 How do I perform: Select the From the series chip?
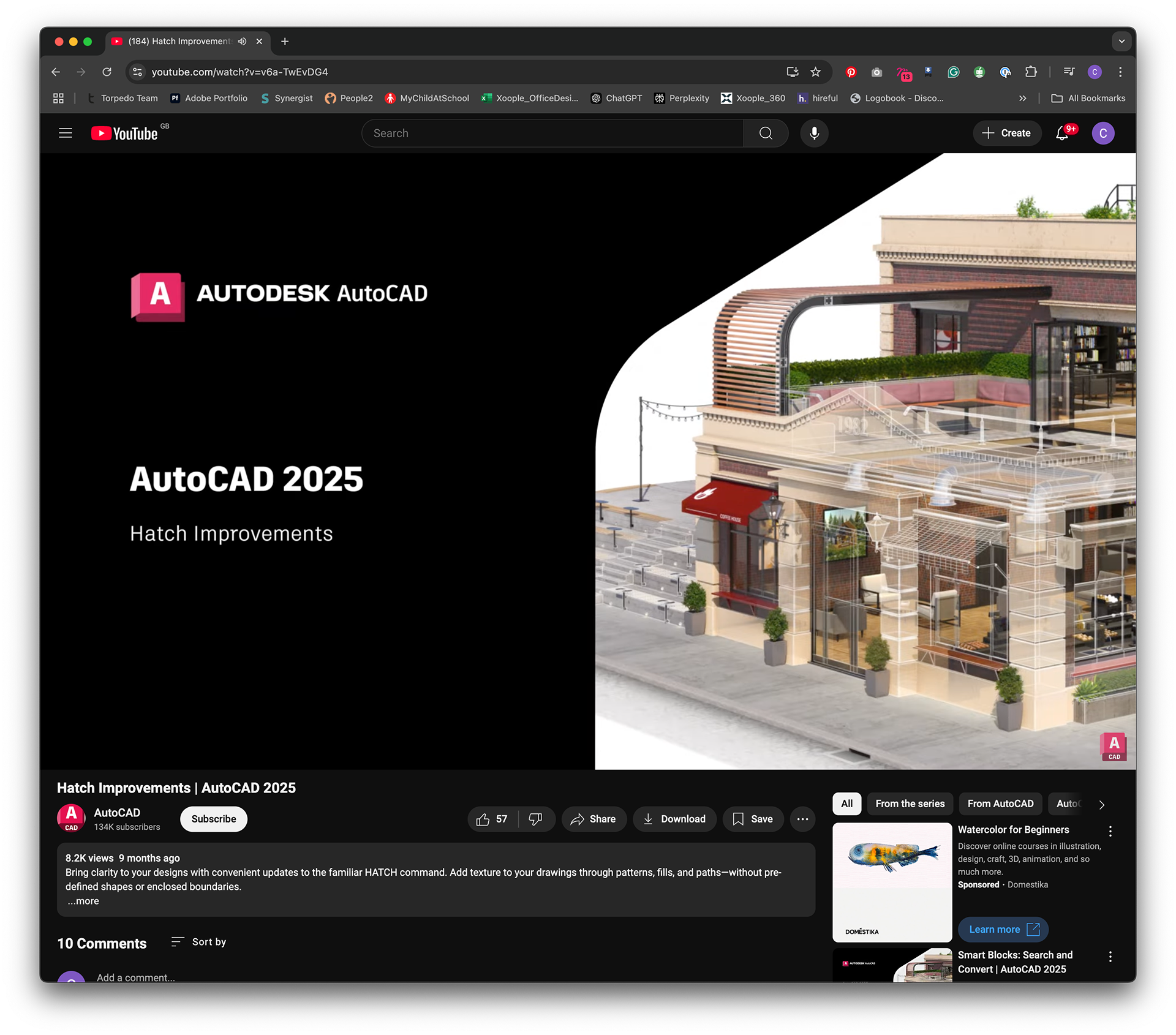(x=910, y=804)
